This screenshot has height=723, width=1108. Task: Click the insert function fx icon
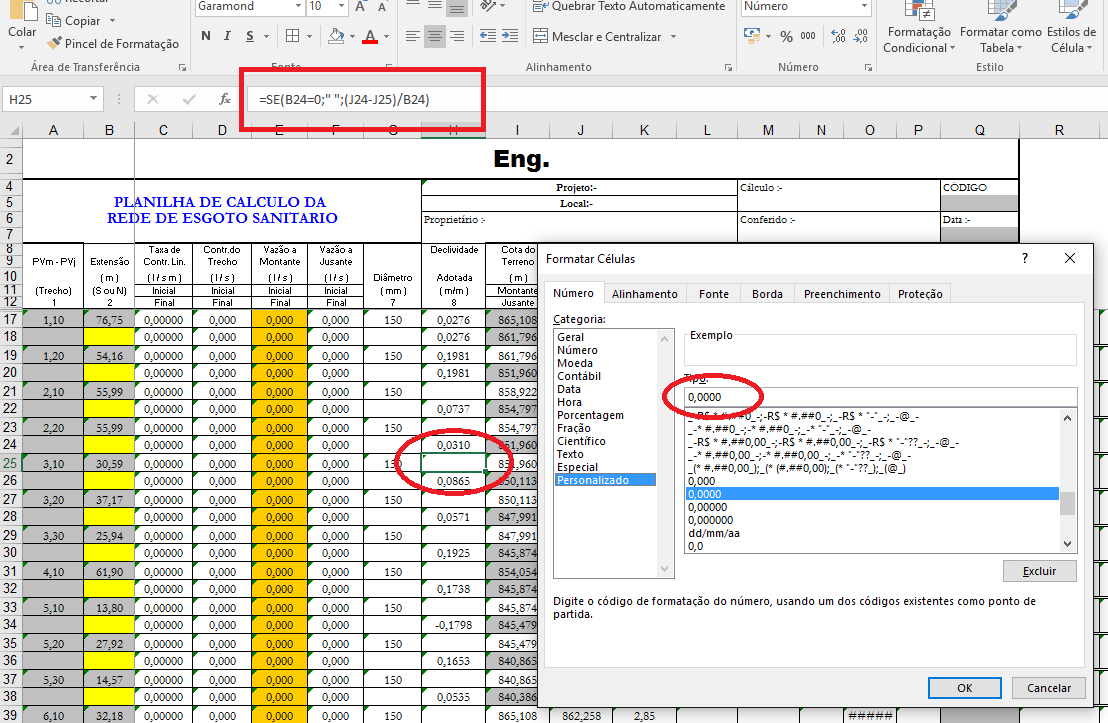pos(225,100)
